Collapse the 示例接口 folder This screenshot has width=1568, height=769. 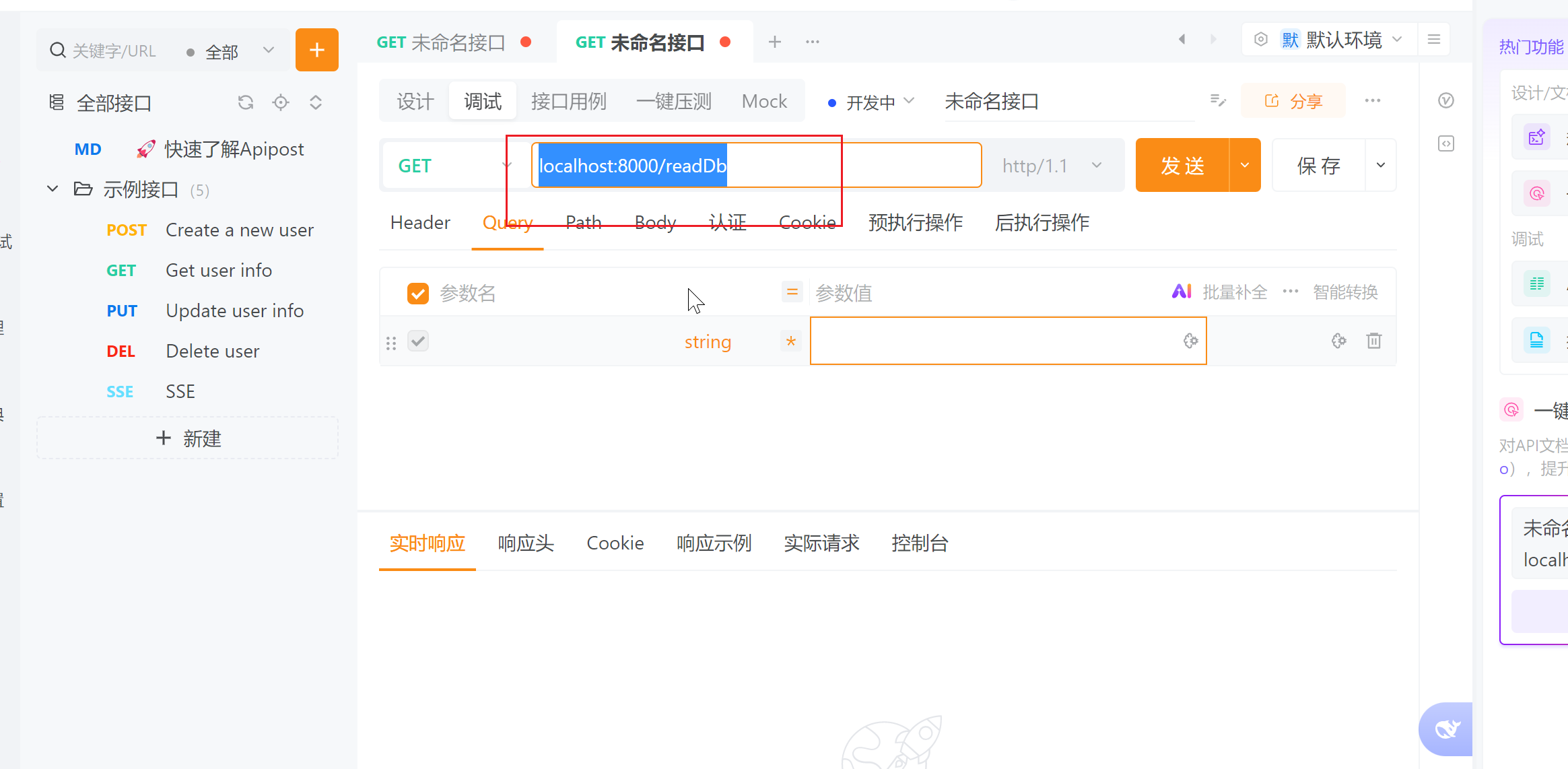click(x=53, y=189)
